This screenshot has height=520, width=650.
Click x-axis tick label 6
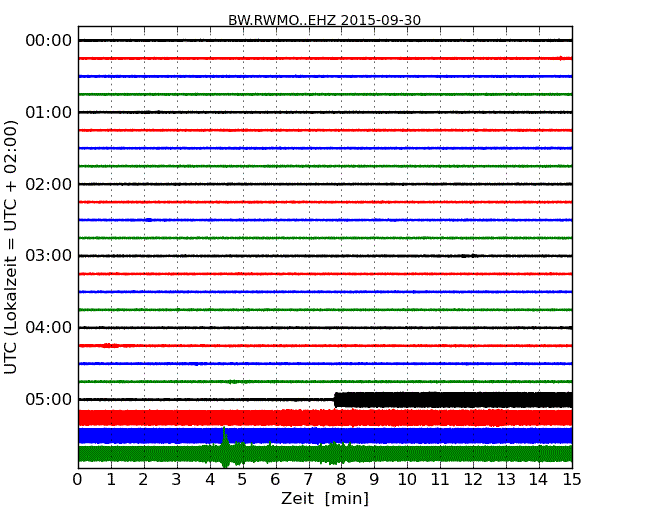click(276, 480)
